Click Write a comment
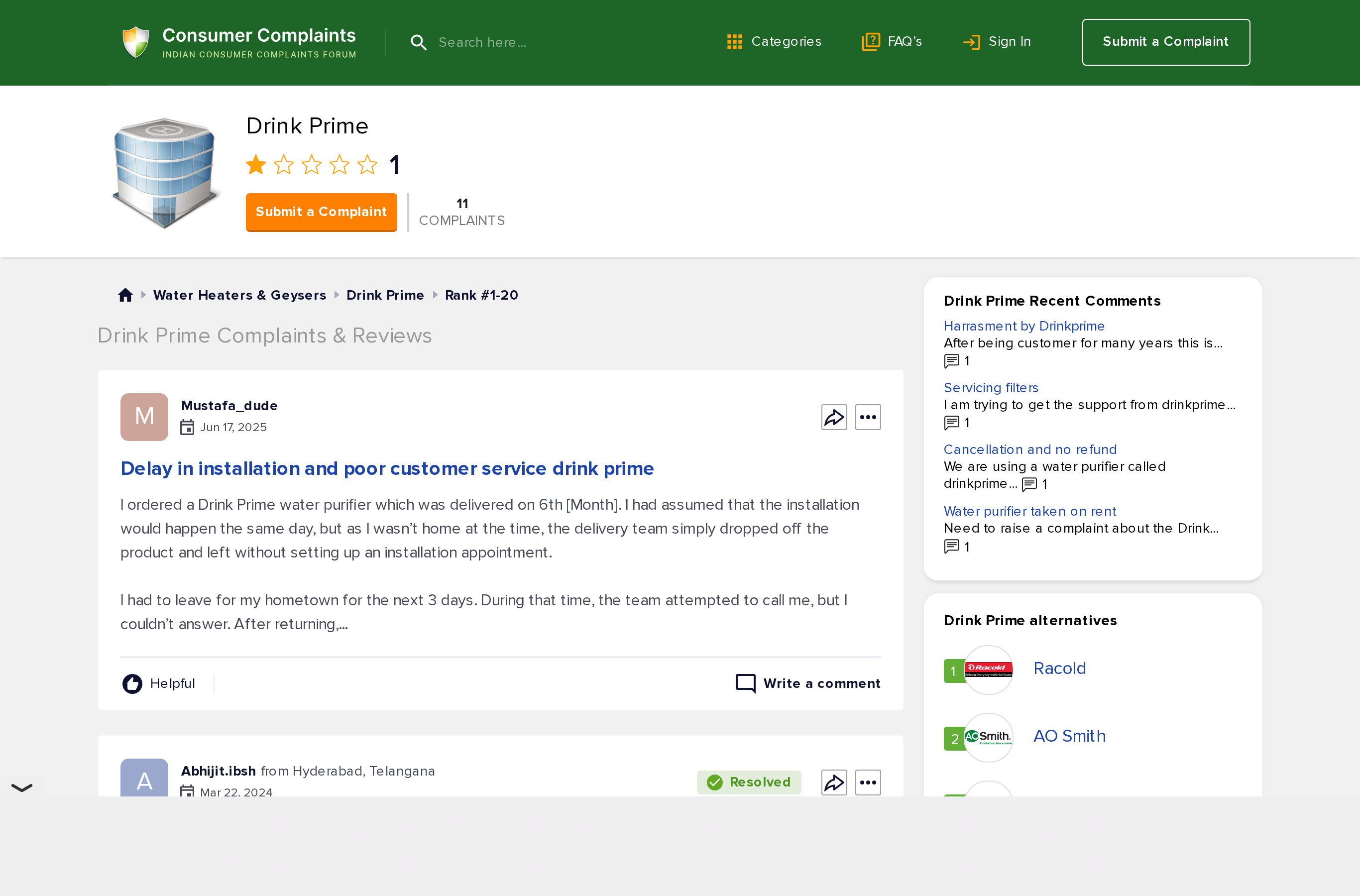Viewport: 1360px width, 896px height. (x=808, y=683)
